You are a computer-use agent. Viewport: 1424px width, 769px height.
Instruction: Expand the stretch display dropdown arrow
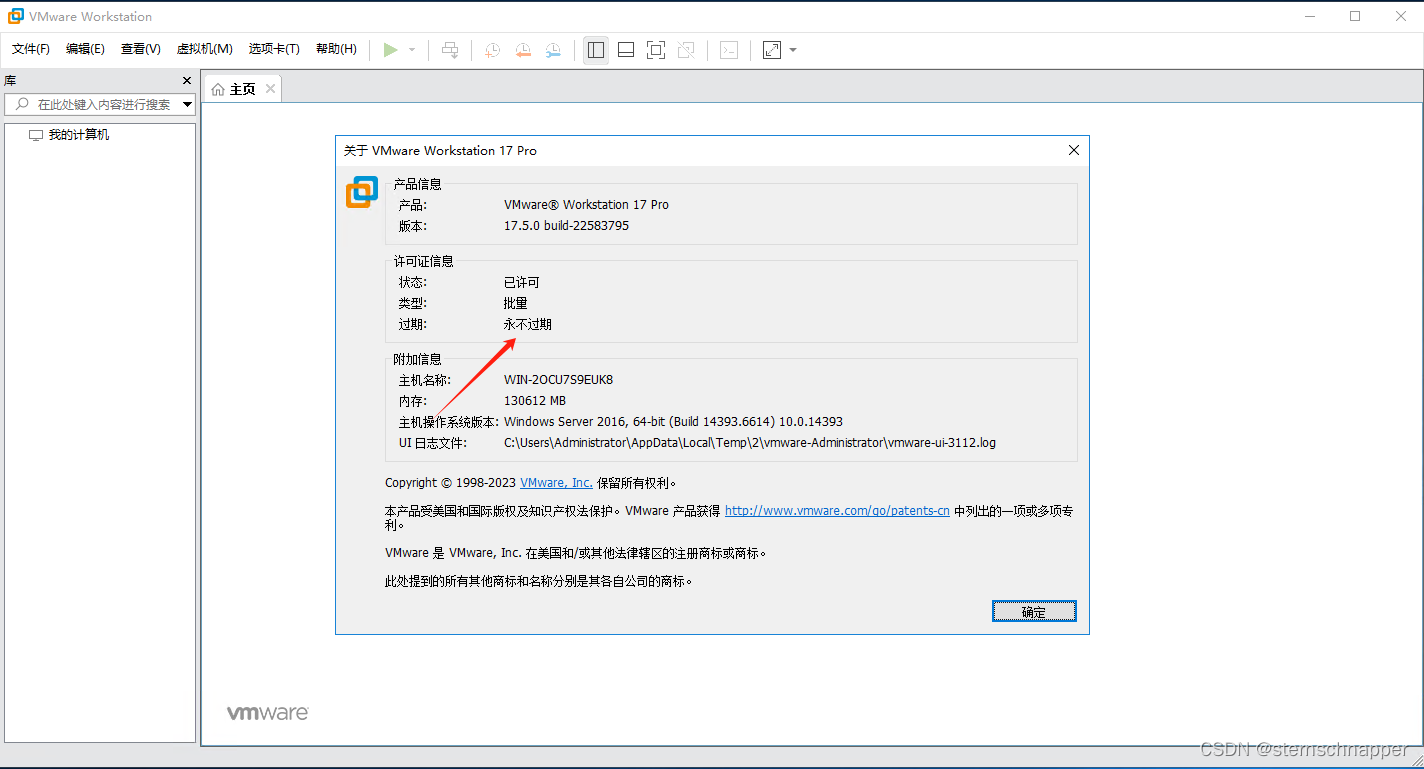793,50
